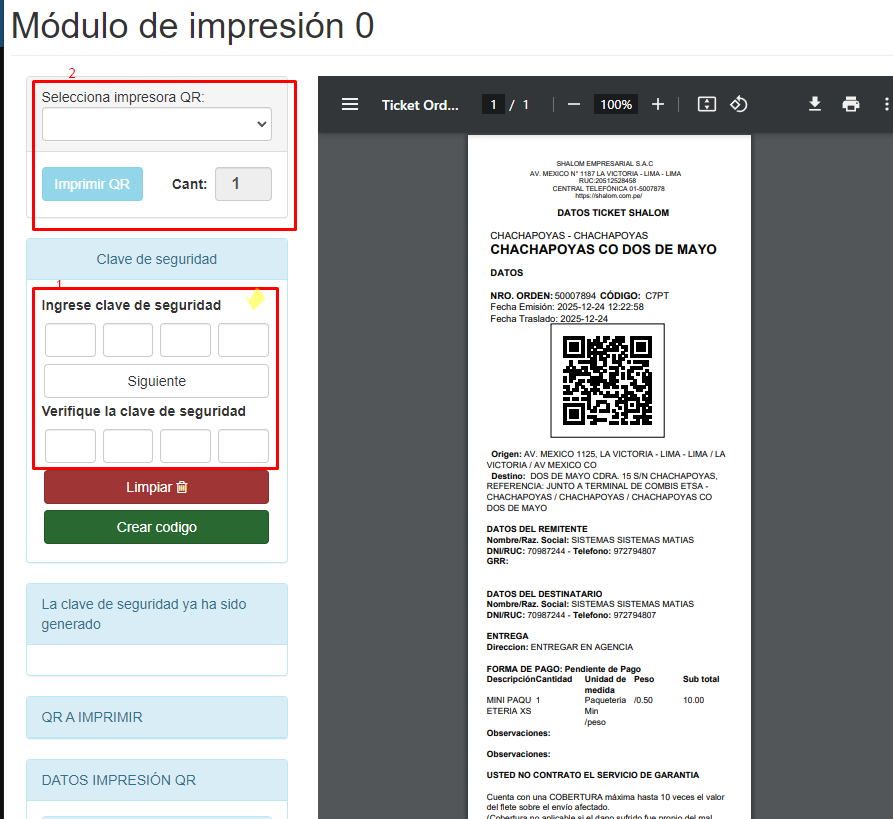The width and height of the screenshot is (893, 819).
Task: Open the PDF viewer more actions menu
Action: click(x=886, y=105)
